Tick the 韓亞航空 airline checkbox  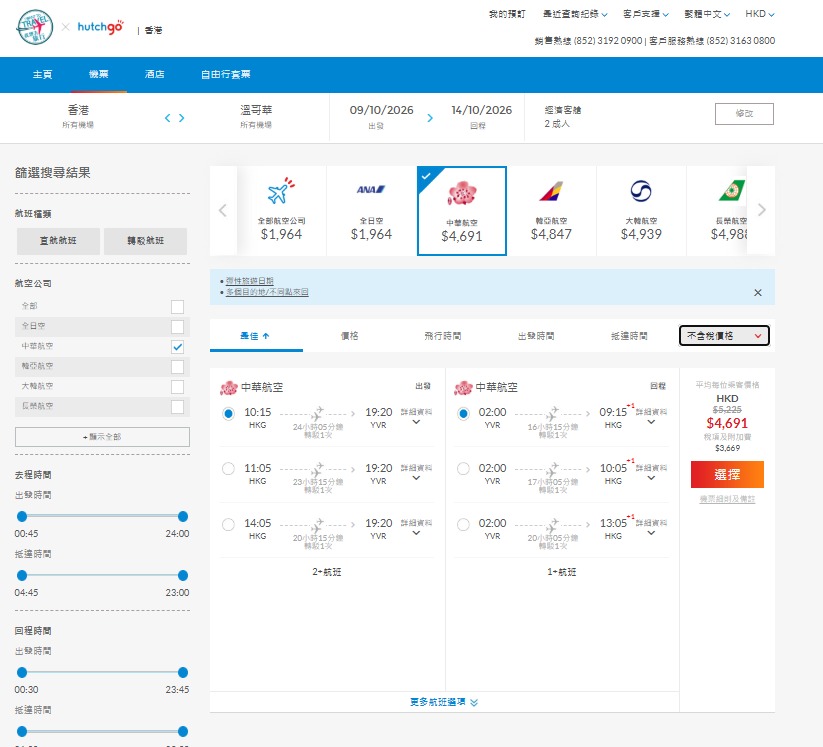click(x=177, y=366)
